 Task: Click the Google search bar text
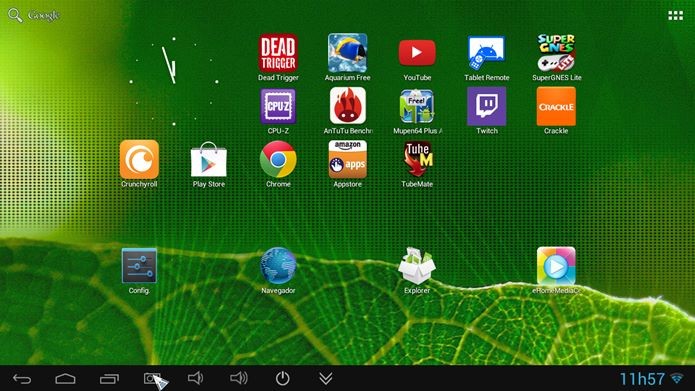pyautogui.click(x=44, y=16)
